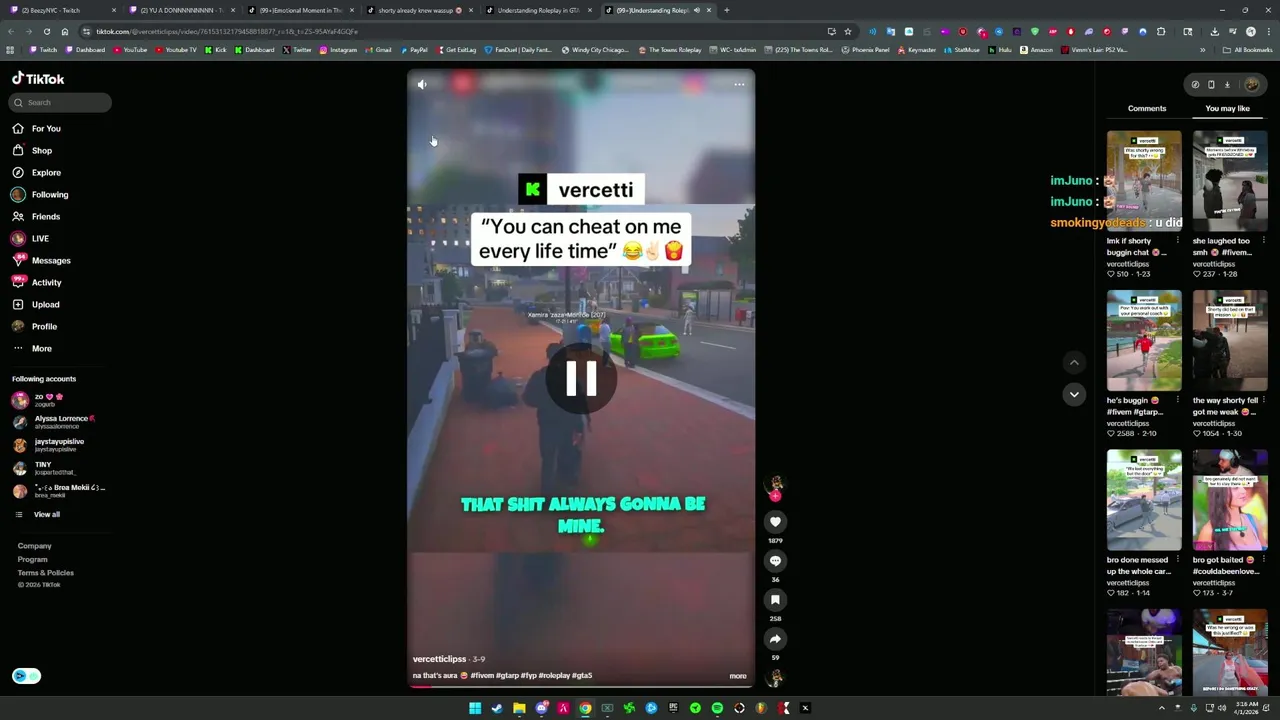Open the Brea Mekii followed account
This screenshot has width=1280, height=720.
pos(58,490)
